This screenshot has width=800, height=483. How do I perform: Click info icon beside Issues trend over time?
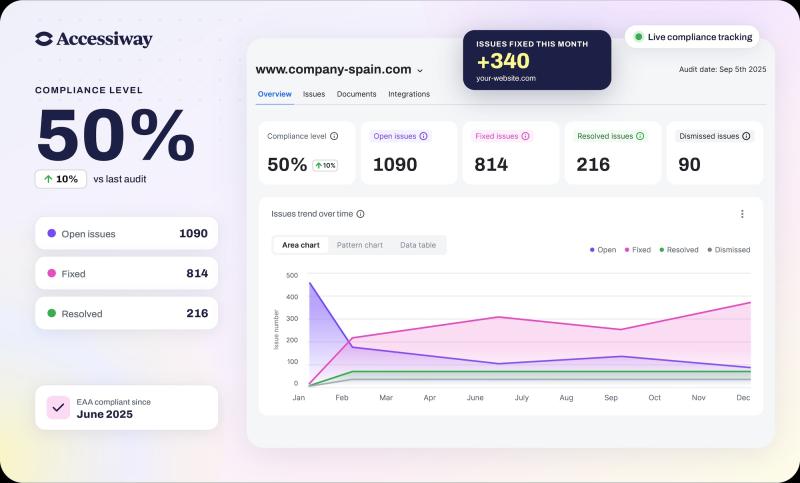[360, 214]
